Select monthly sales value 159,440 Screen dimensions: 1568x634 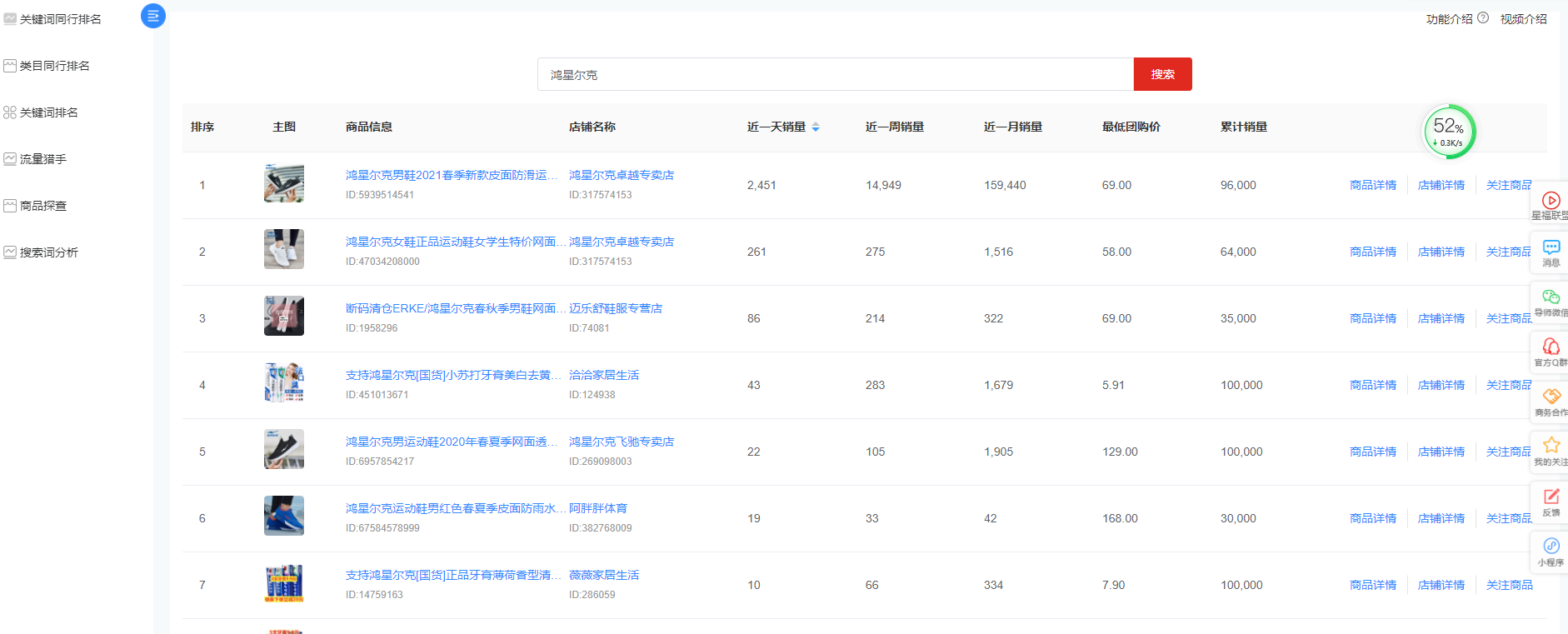click(1005, 185)
